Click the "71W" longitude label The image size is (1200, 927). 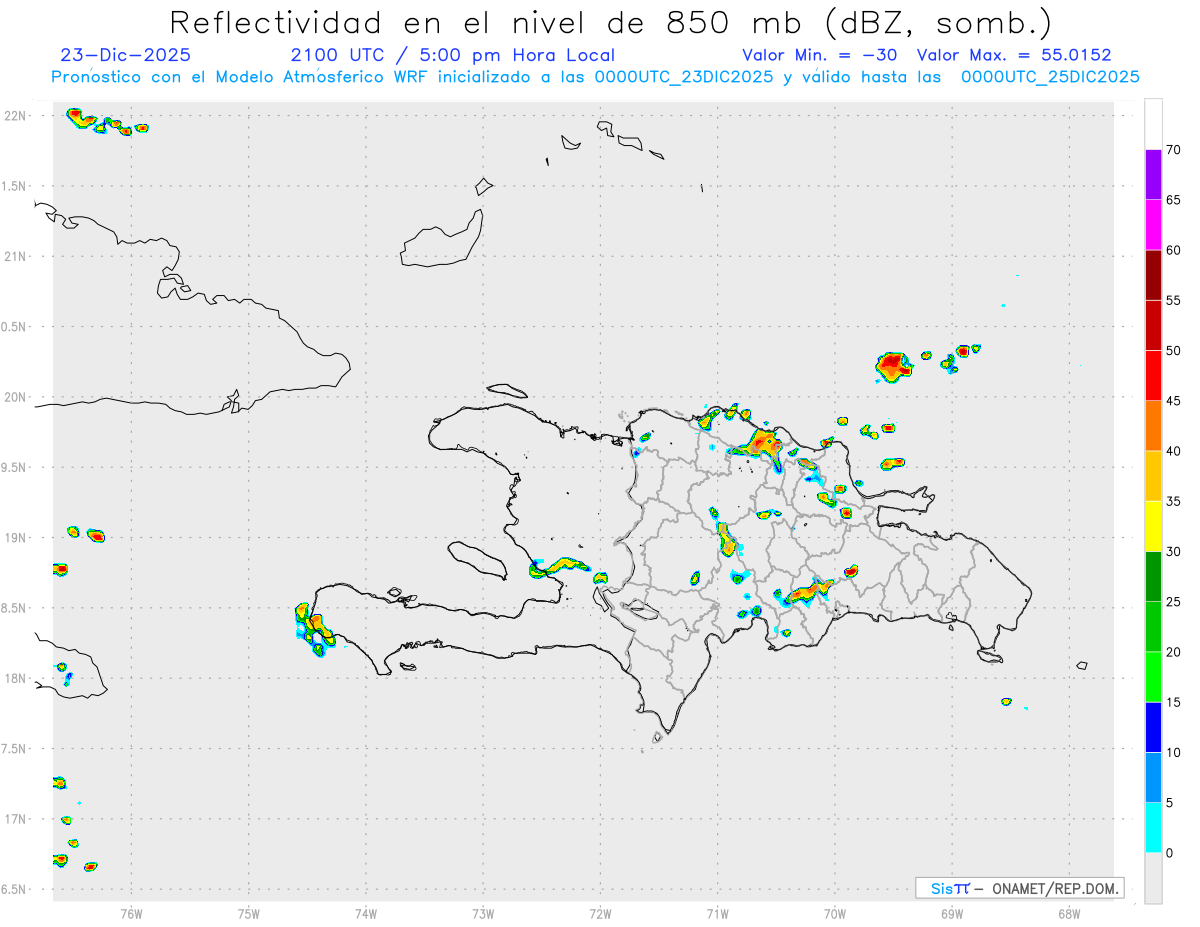pyautogui.click(x=718, y=912)
